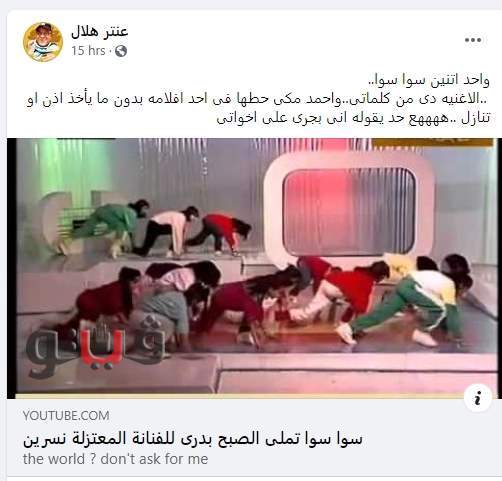The image size is (502, 481).
Task: Open the author name عنتر هلال
Action: [100, 31]
